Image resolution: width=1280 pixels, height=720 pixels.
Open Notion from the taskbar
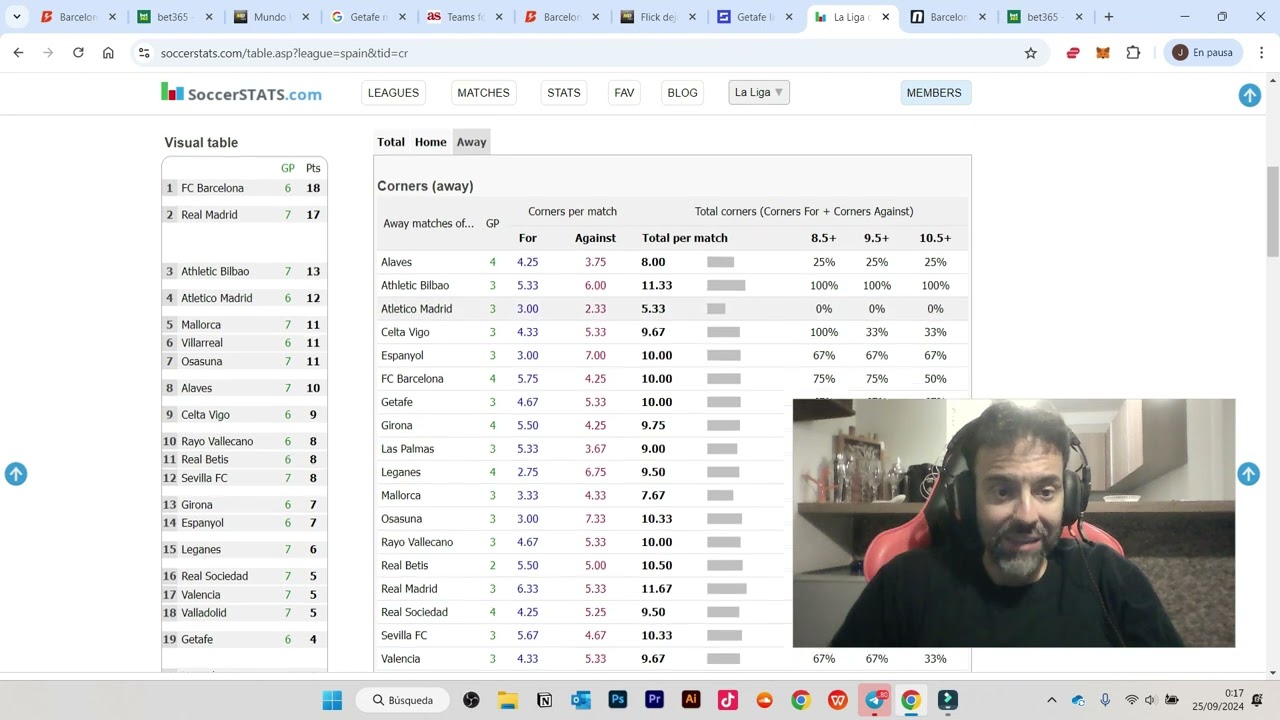pyautogui.click(x=544, y=700)
